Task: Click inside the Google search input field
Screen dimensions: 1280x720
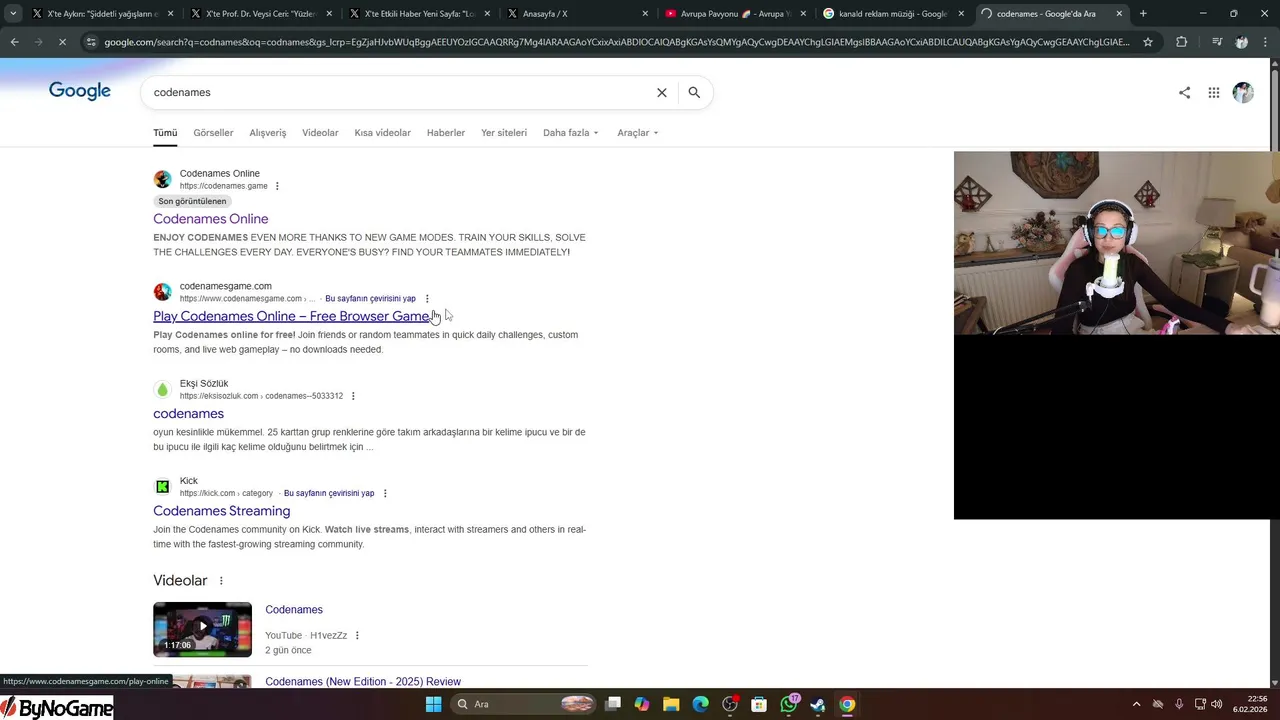Action: tap(400, 92)
